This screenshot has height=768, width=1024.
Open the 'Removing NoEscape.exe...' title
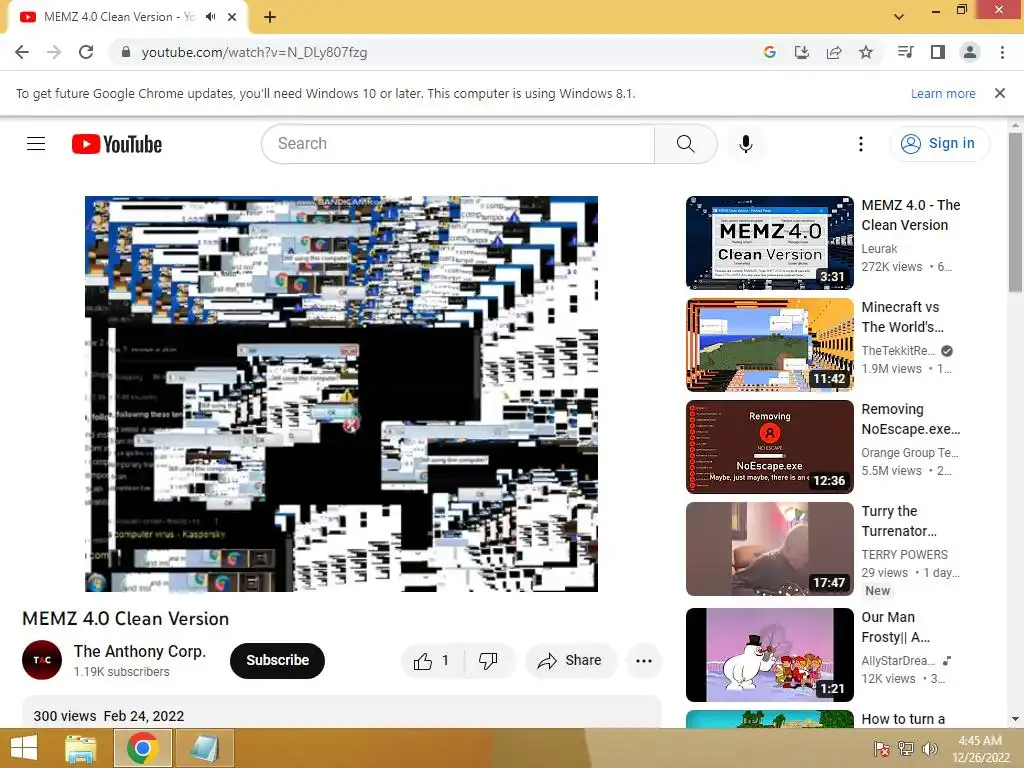pyautogui.click(x=911, y=419)
